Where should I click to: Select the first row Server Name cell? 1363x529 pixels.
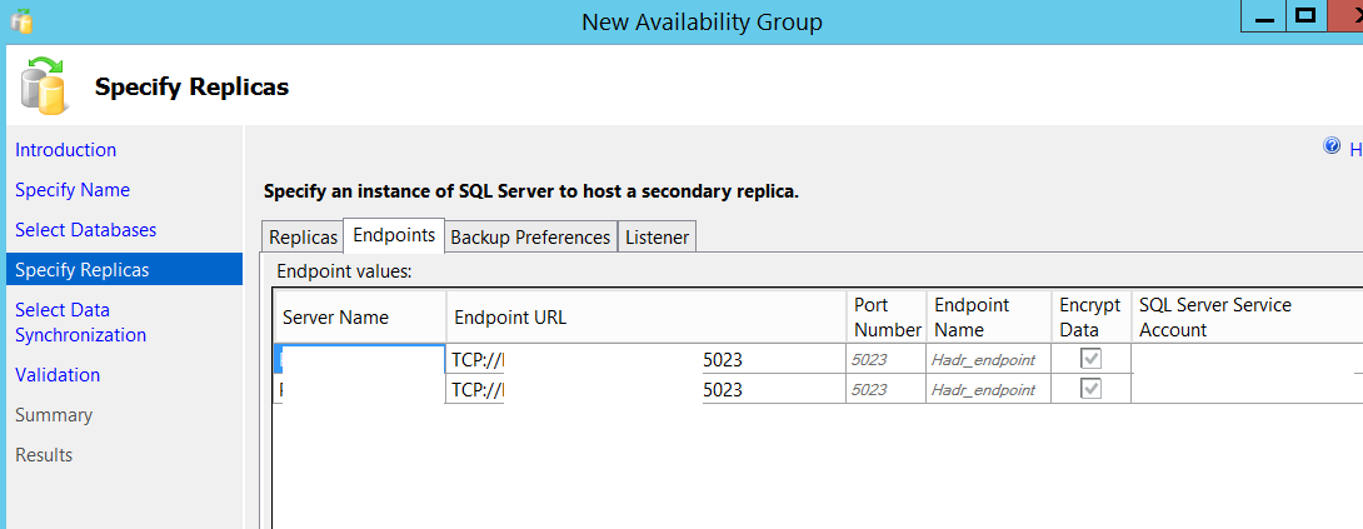[x=360, y=359]
